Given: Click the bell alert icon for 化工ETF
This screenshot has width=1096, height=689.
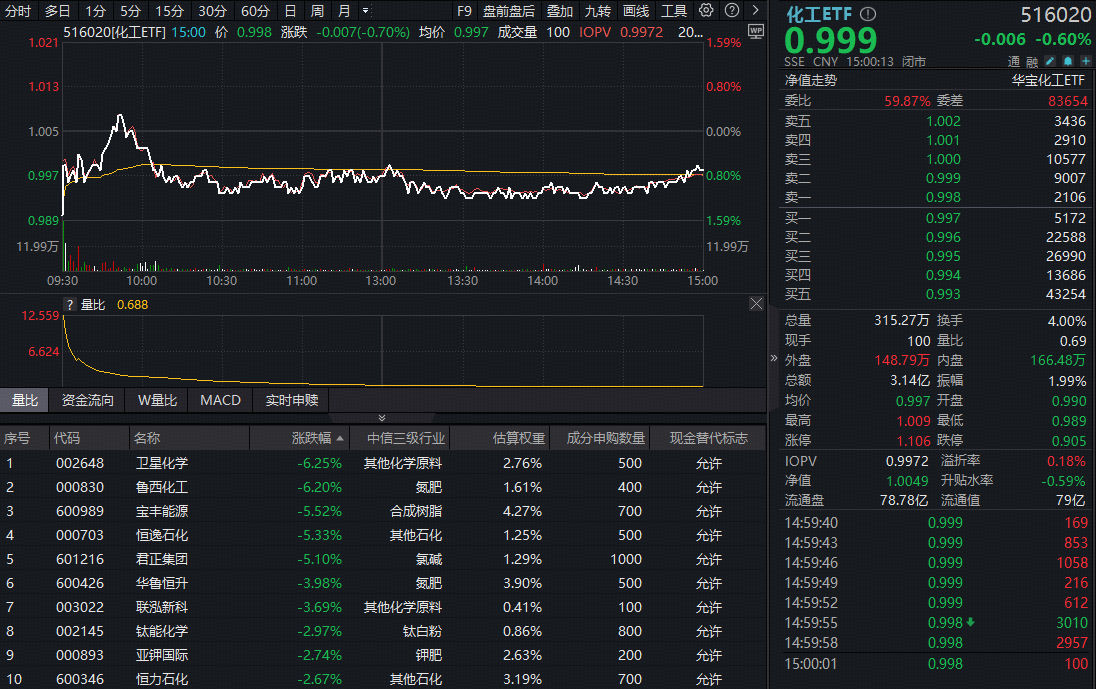Looking at the screenshot, I should [x=1068, y=61].
